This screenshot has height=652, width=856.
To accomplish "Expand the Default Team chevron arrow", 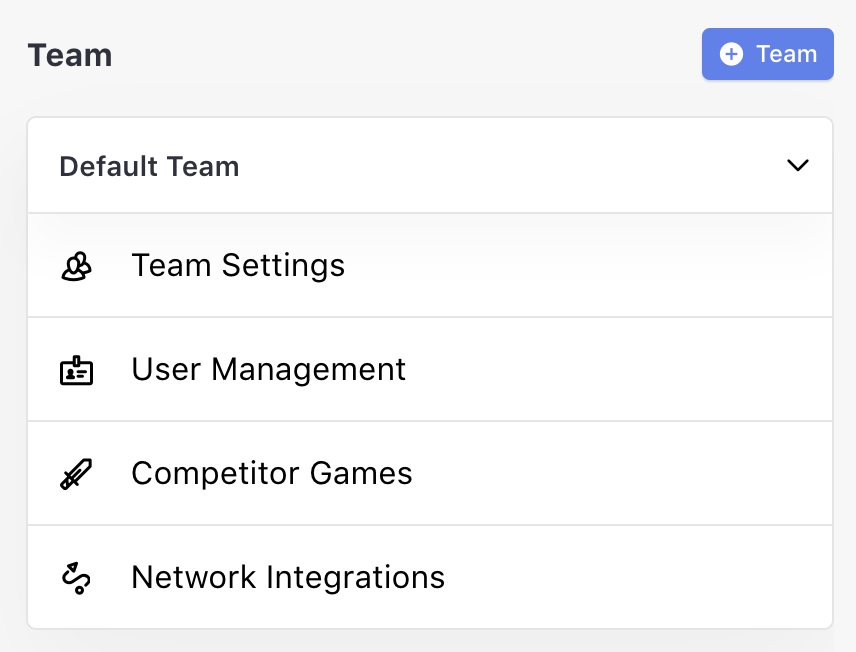I will [798, 165].
